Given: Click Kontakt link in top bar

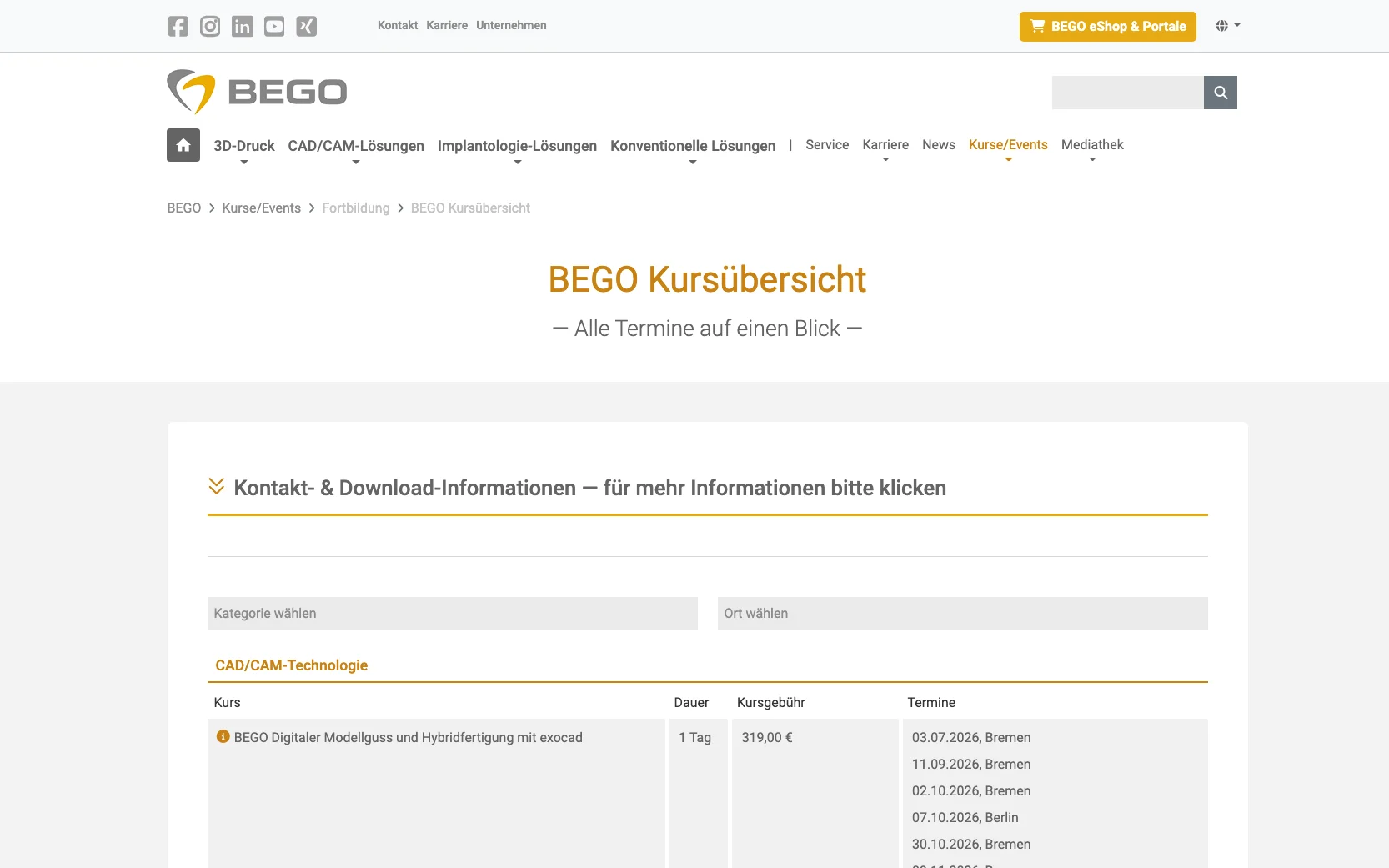Looking at the screenshot, I should click(398, 25).
